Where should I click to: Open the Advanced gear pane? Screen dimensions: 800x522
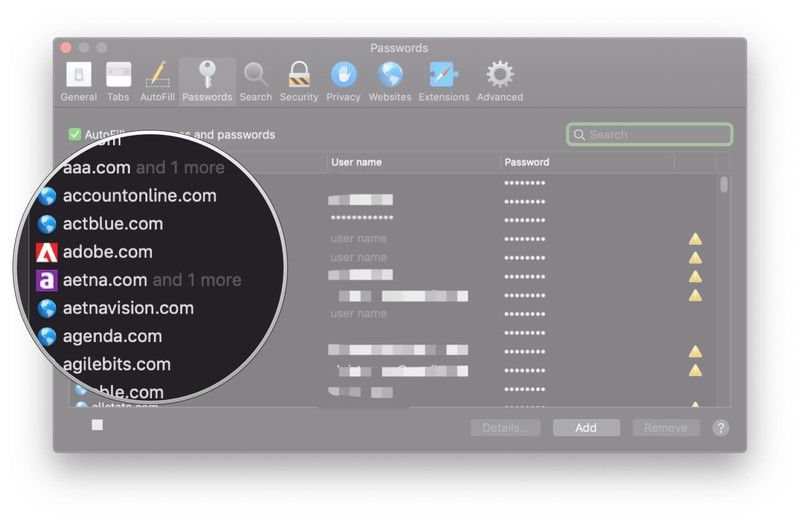point(499,81)
